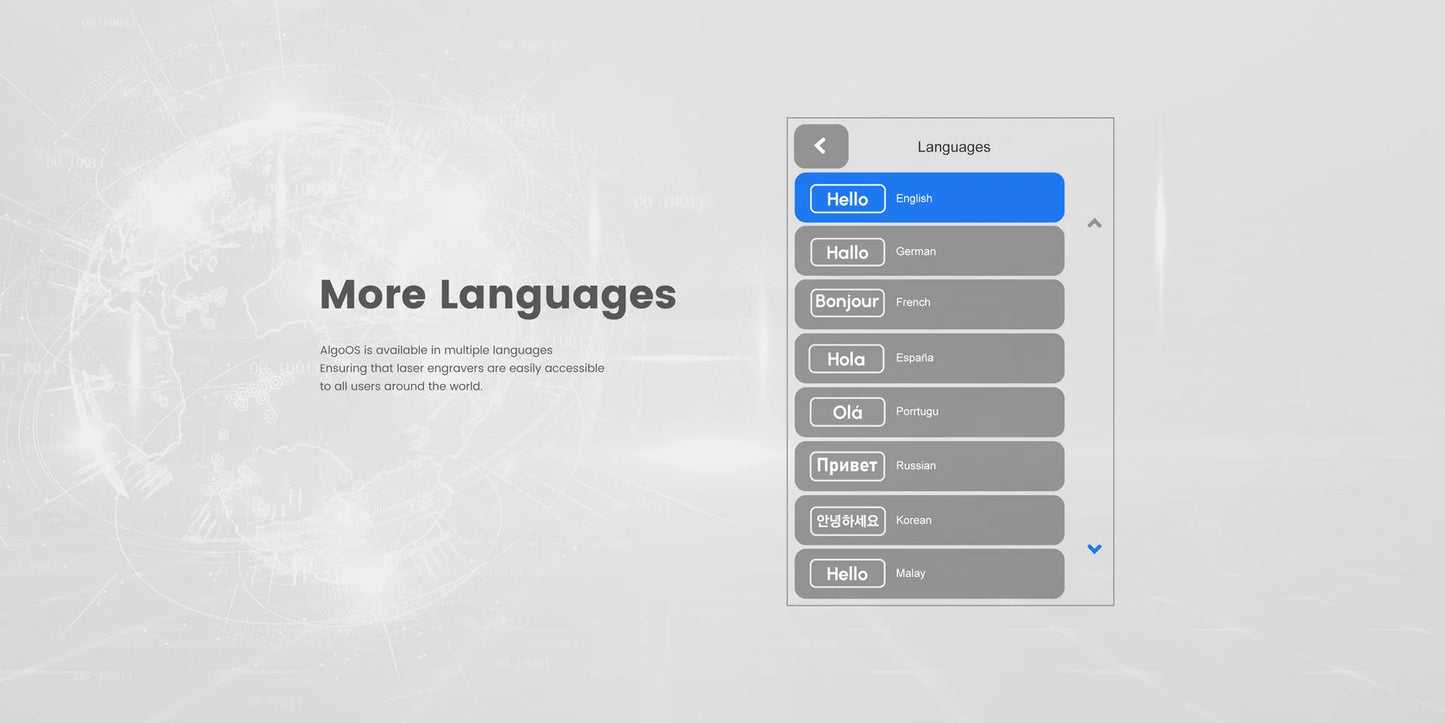Image resolution: width=1445 pixels, height=723 pixels.
Task: Click the Hello badge in English row
Action: (x=847, y=199)
